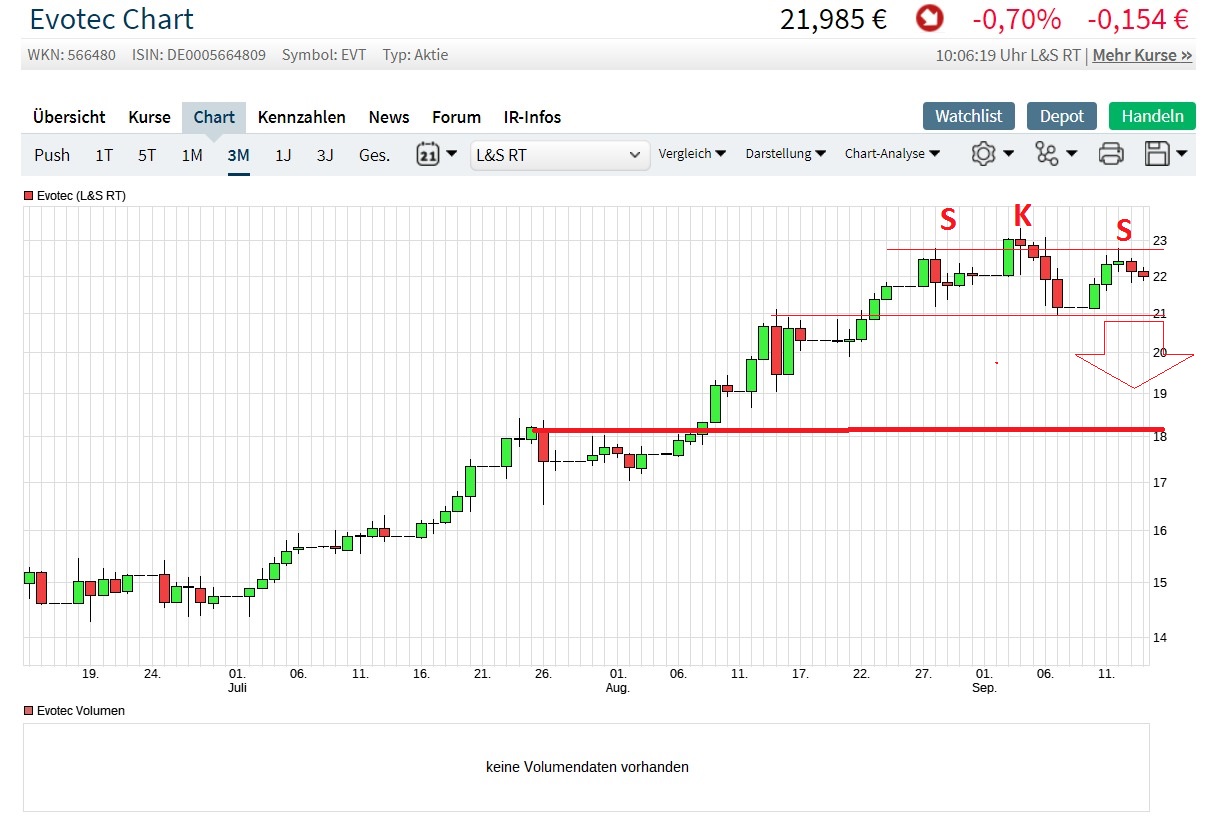Image resolution: width=1206 pixels, height=816 pixels.
Task: Activate Push updates mode
Action: coord(51,155)
